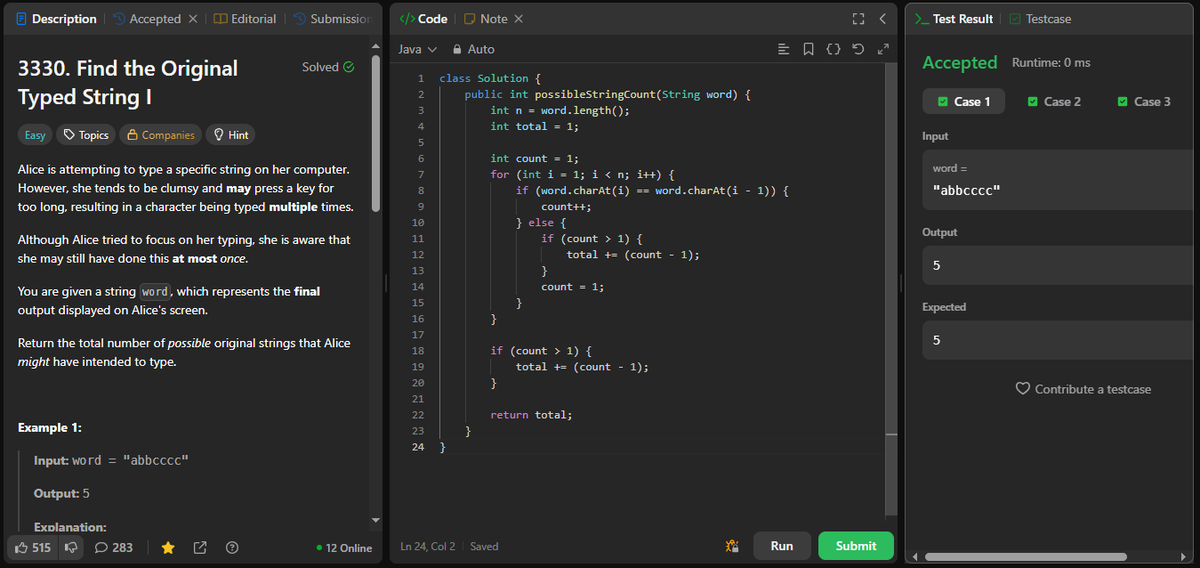Click the AI debug sparkle icon near Run

(731, 546)
